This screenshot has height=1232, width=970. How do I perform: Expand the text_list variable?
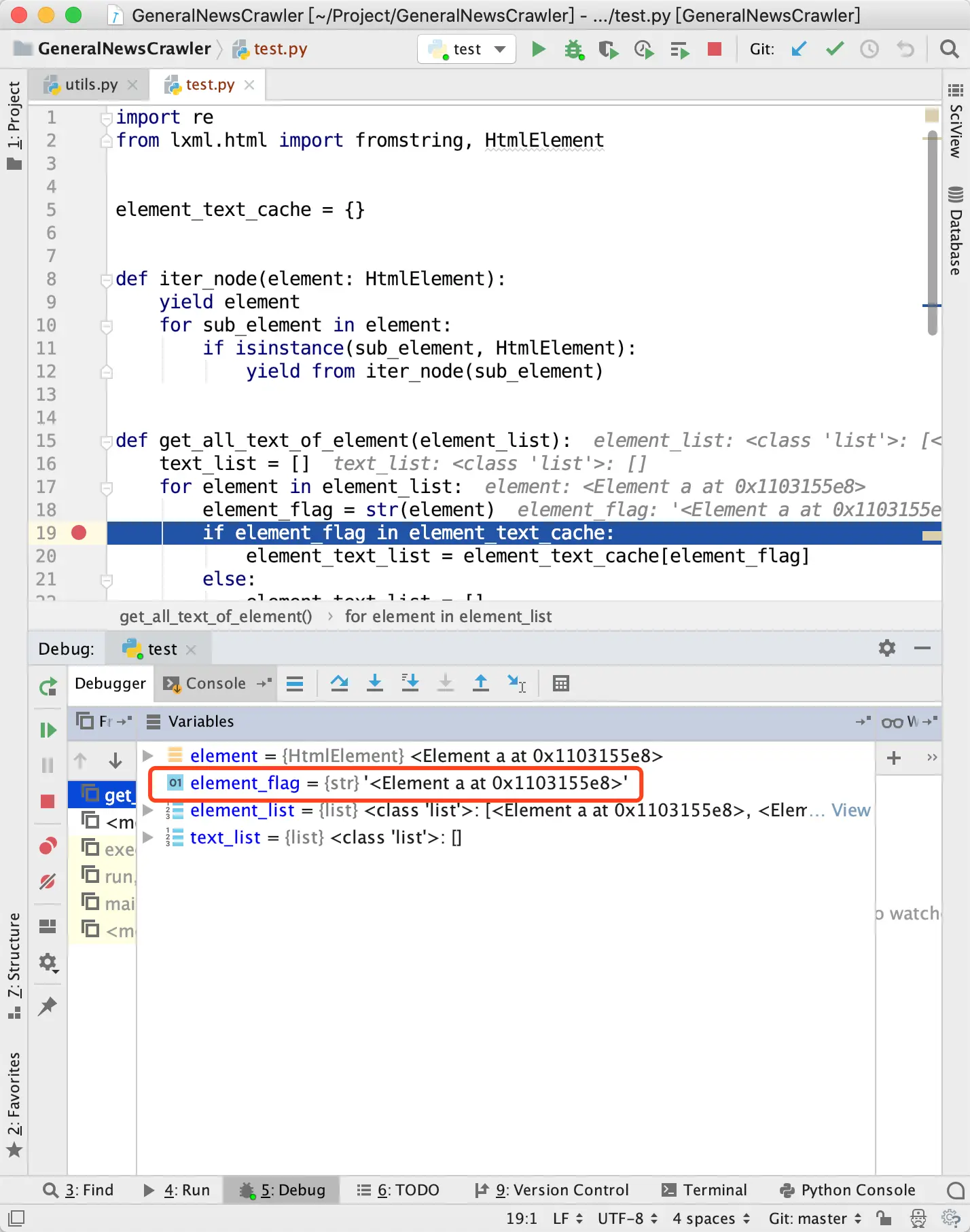tap(147, 837)
